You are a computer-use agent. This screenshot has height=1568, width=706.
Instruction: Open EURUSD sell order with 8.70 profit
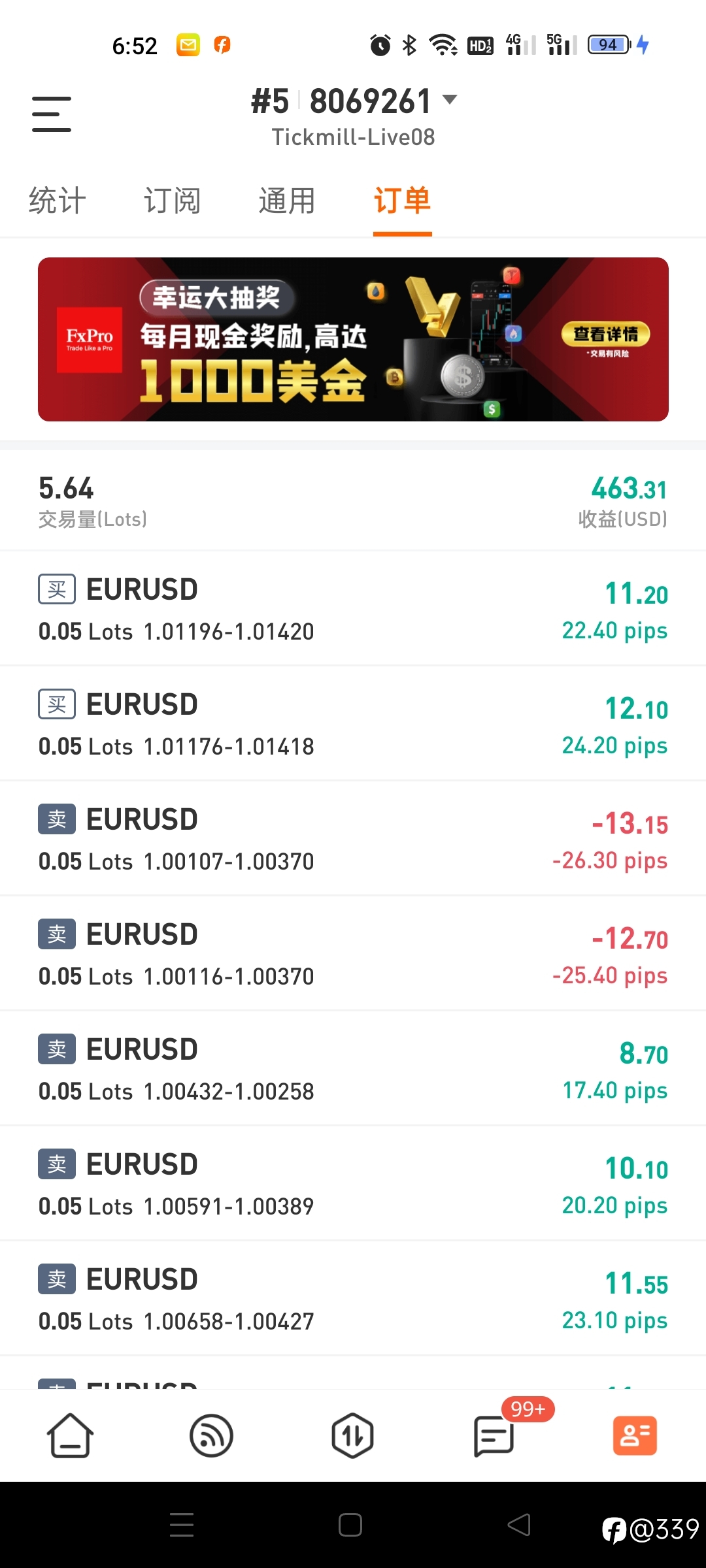[x=353, y=1068]
